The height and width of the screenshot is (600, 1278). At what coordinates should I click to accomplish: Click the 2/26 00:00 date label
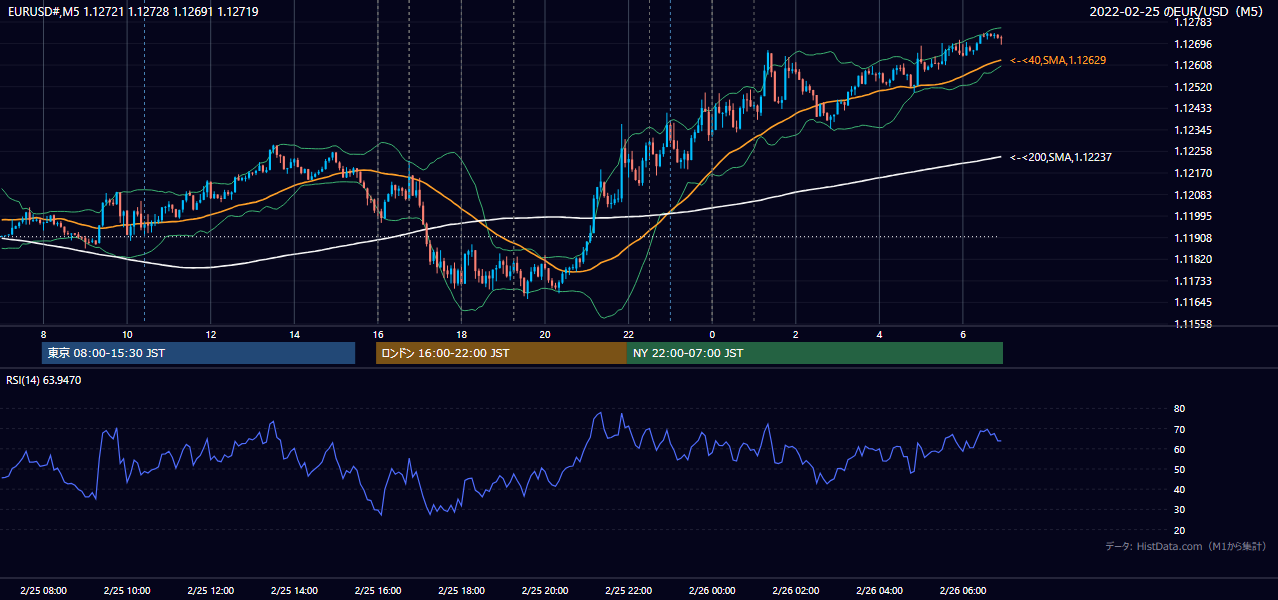(712, 590)
